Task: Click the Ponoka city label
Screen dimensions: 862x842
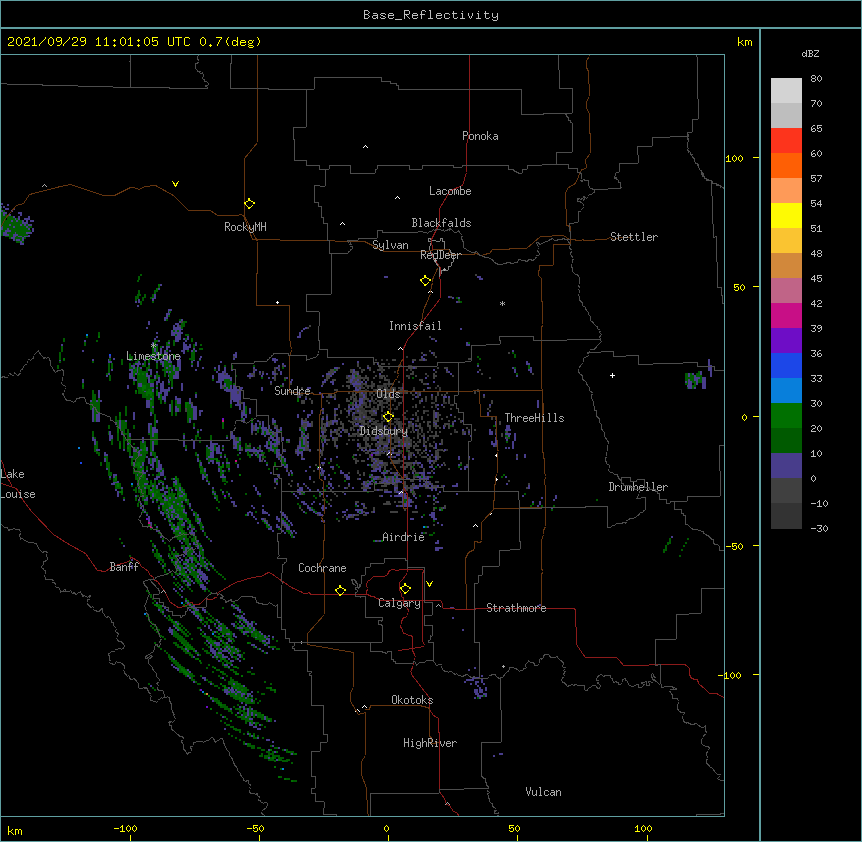Action: click(x=480, y=136)
